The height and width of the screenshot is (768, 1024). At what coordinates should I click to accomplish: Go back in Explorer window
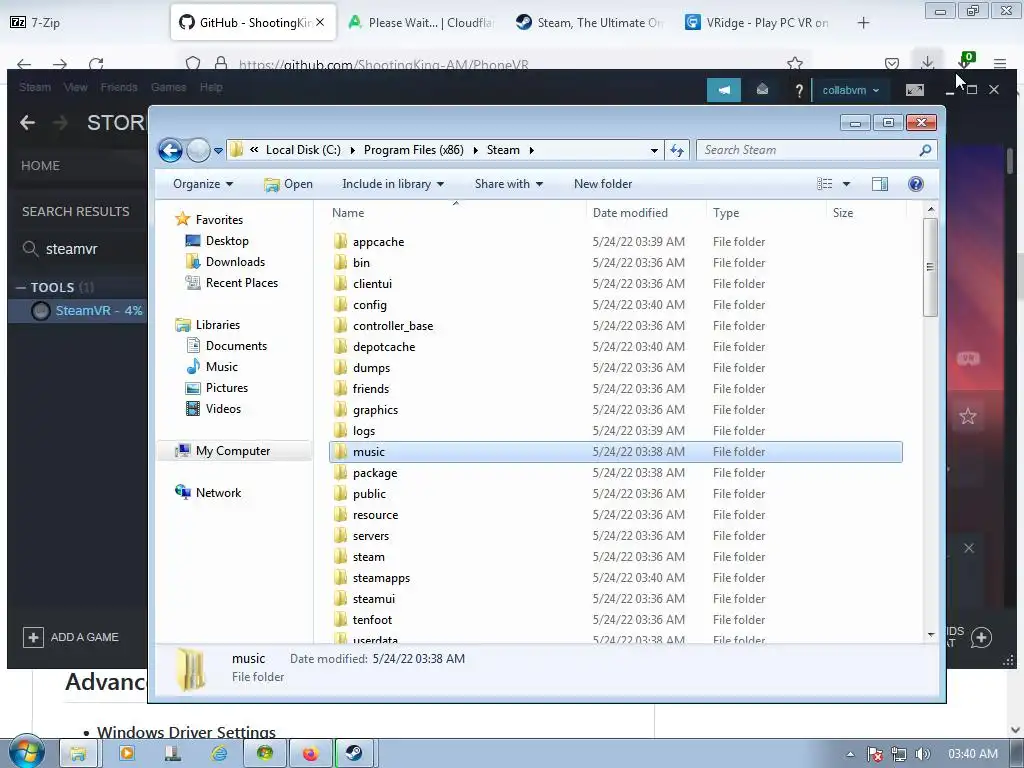pos(170,150)
